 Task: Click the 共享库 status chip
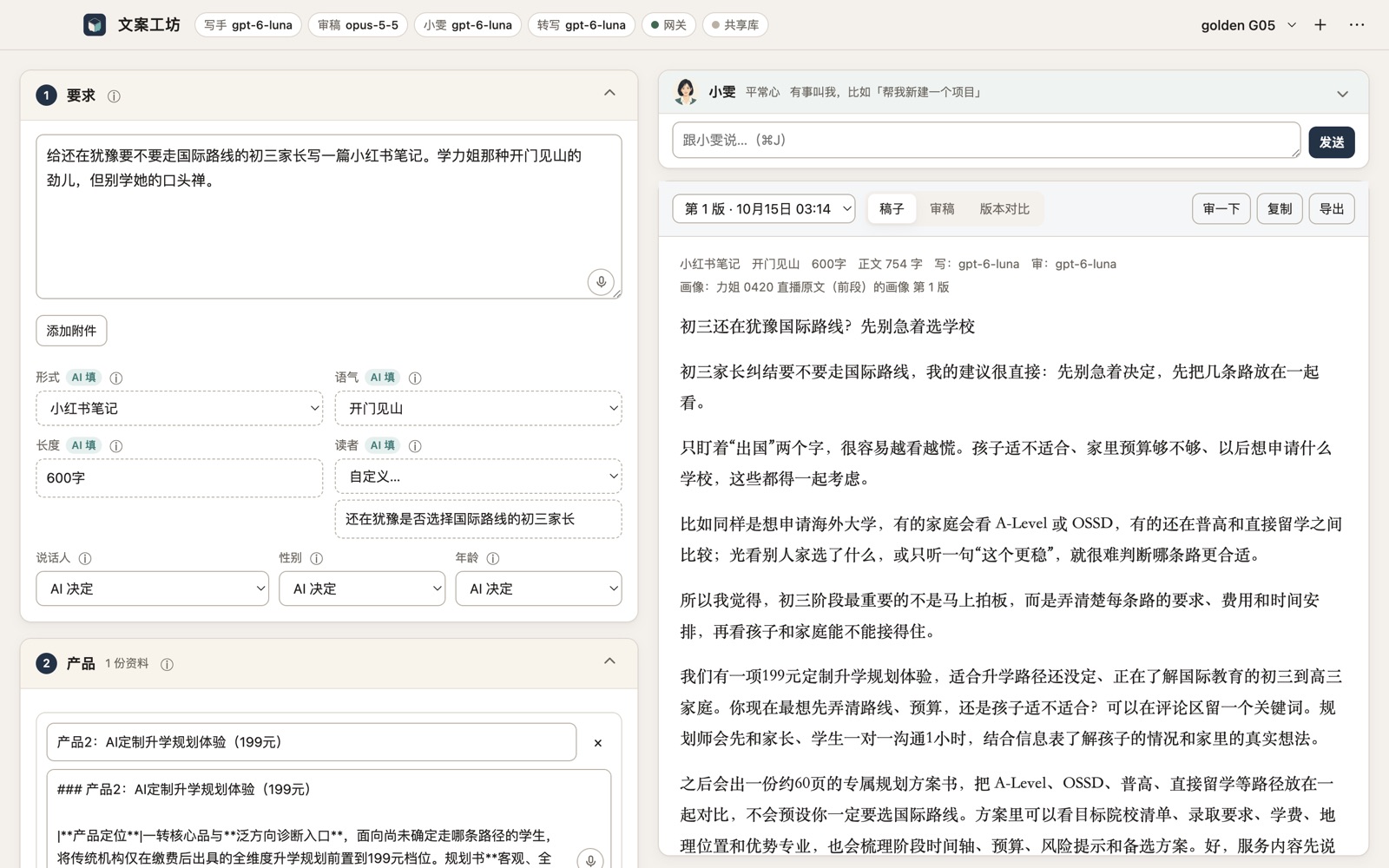tap(735, 25)
